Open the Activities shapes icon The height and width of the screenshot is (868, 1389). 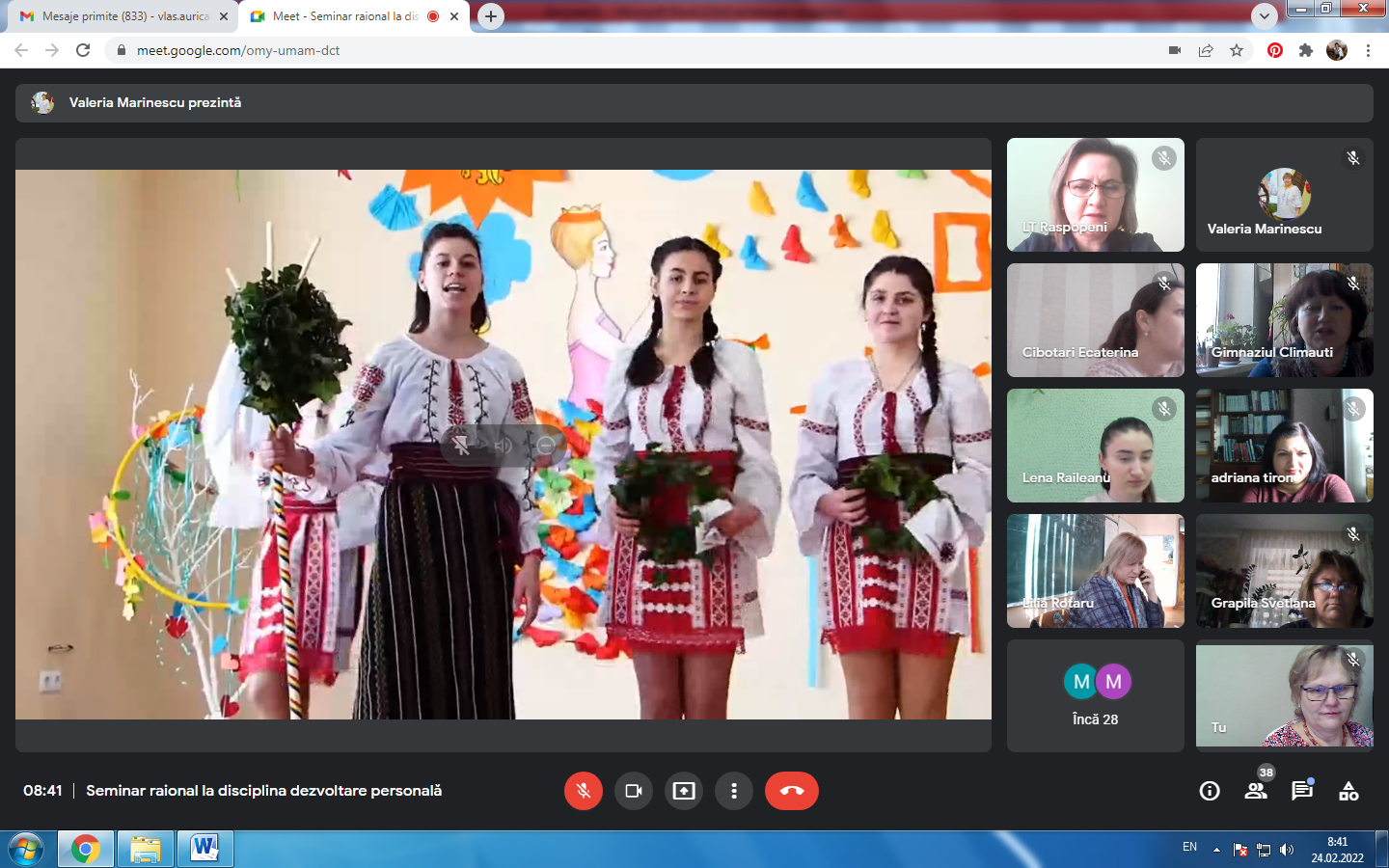[x=1348, y=791]
